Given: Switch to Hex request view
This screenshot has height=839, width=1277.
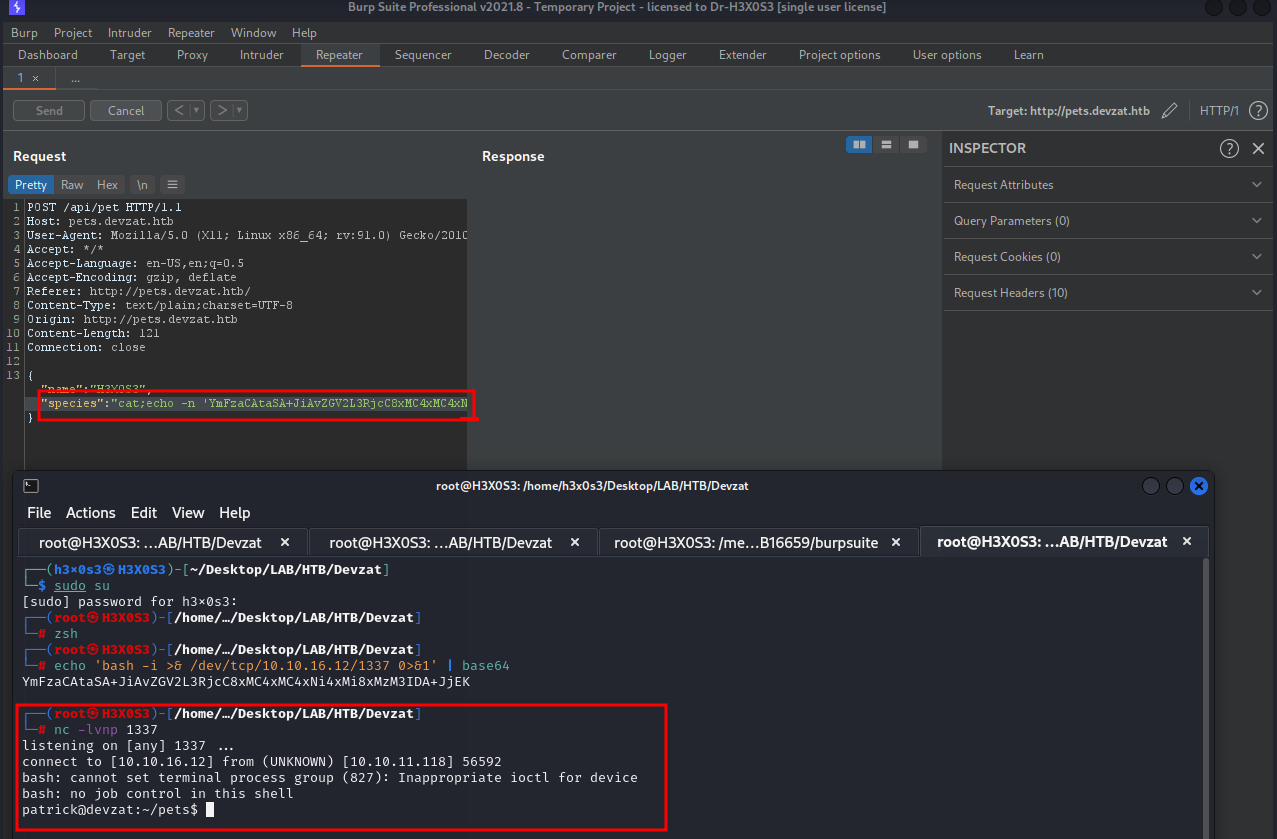Looking at the screenshot, I should click(107, 185).
